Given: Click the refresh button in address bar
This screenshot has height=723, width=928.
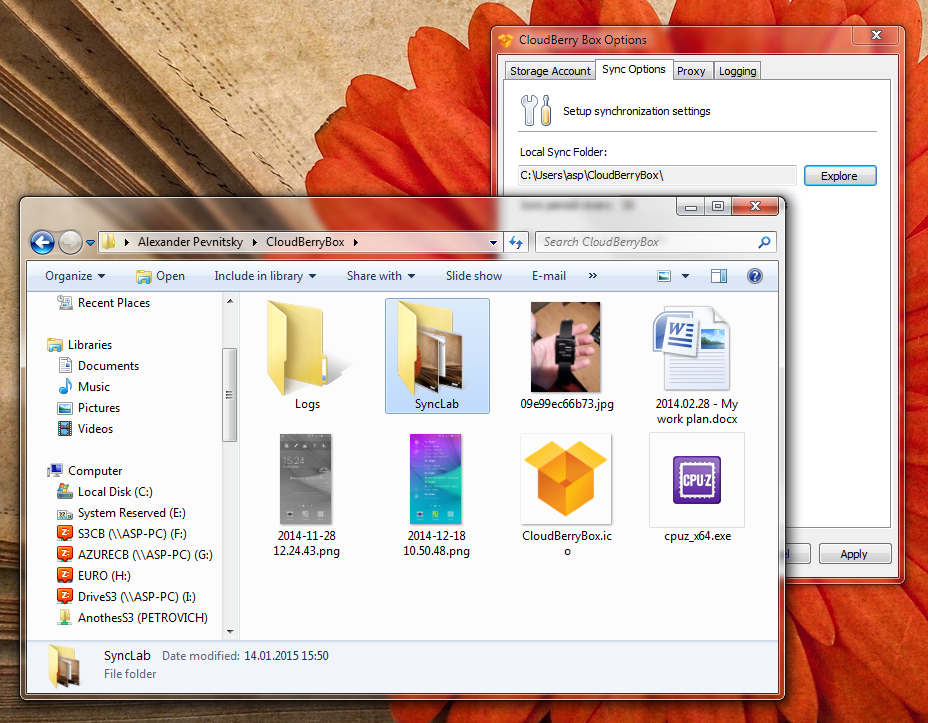Looking at the screenshot, I should (516, 242).
